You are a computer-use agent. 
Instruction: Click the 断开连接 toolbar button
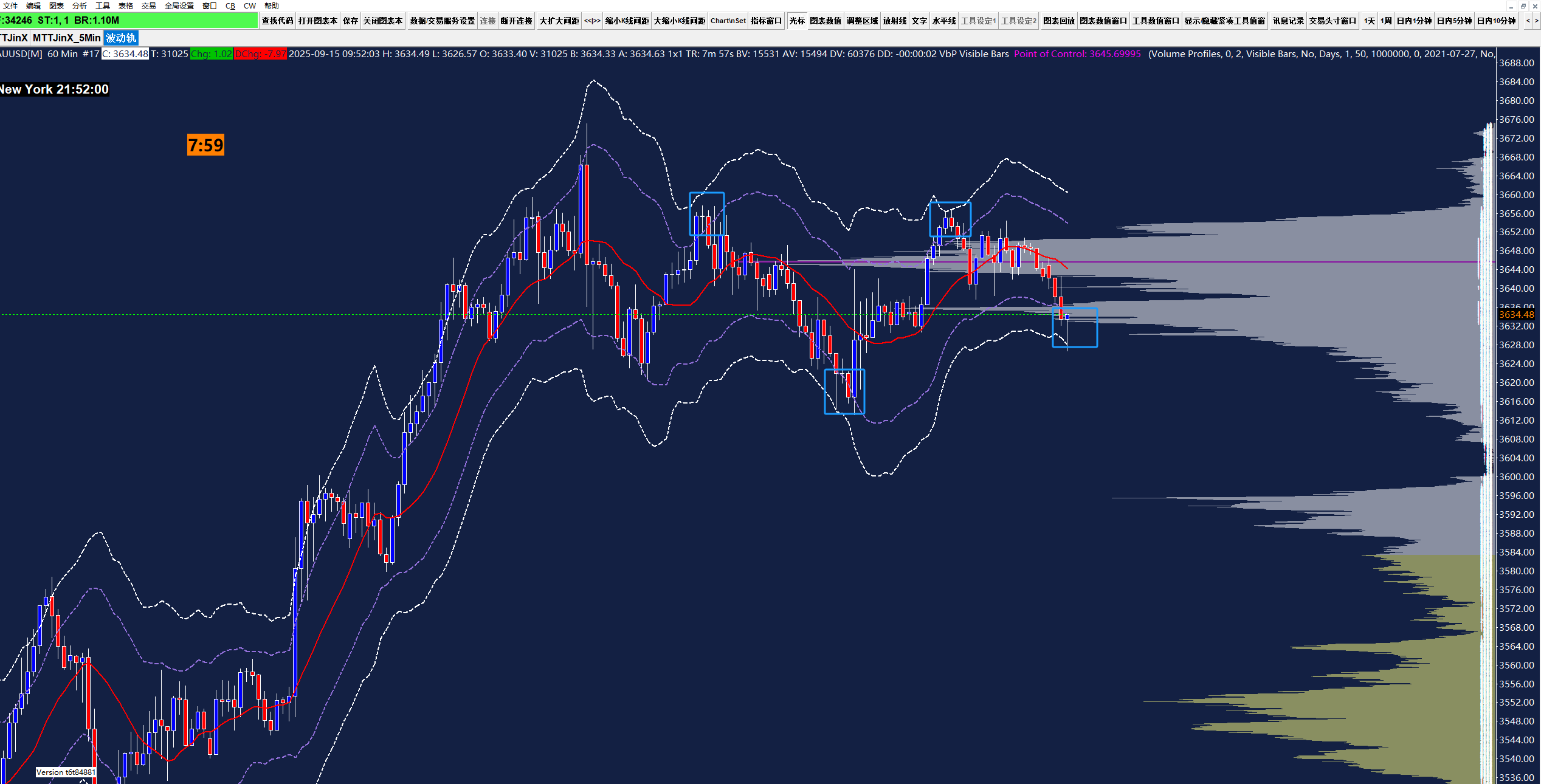[516, 21]
